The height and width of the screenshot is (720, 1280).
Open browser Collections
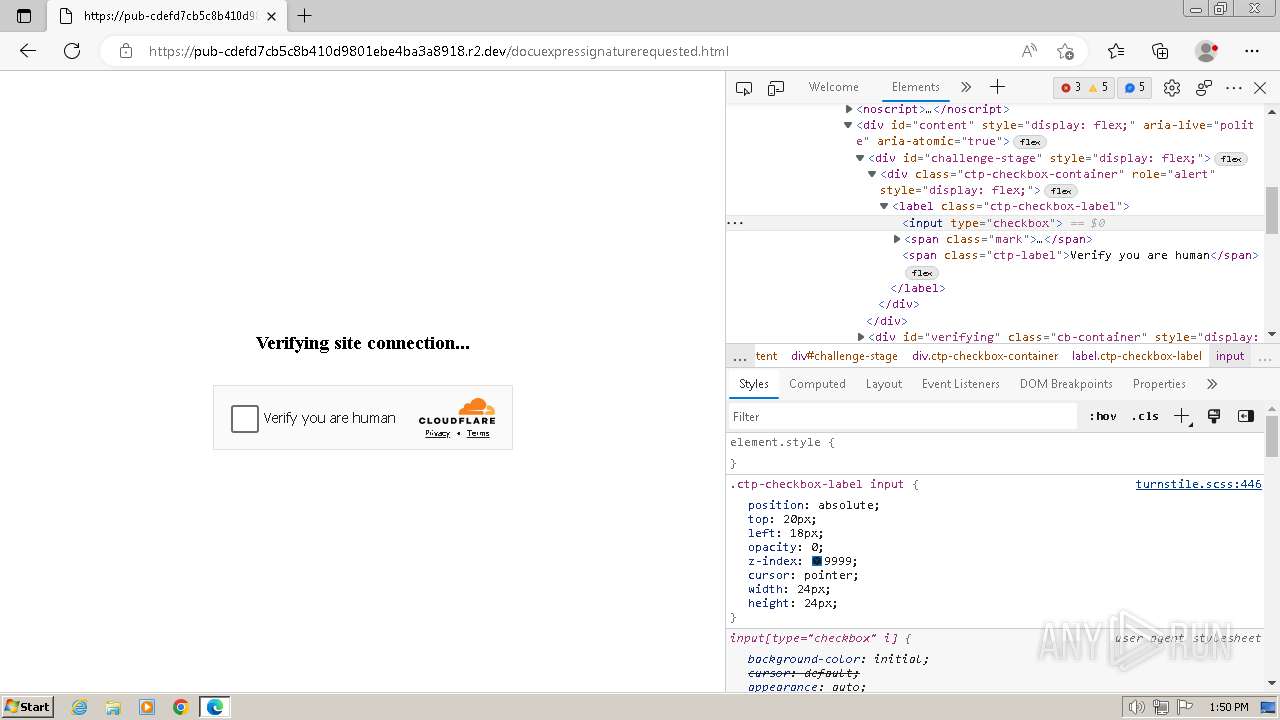point(1160,51)
